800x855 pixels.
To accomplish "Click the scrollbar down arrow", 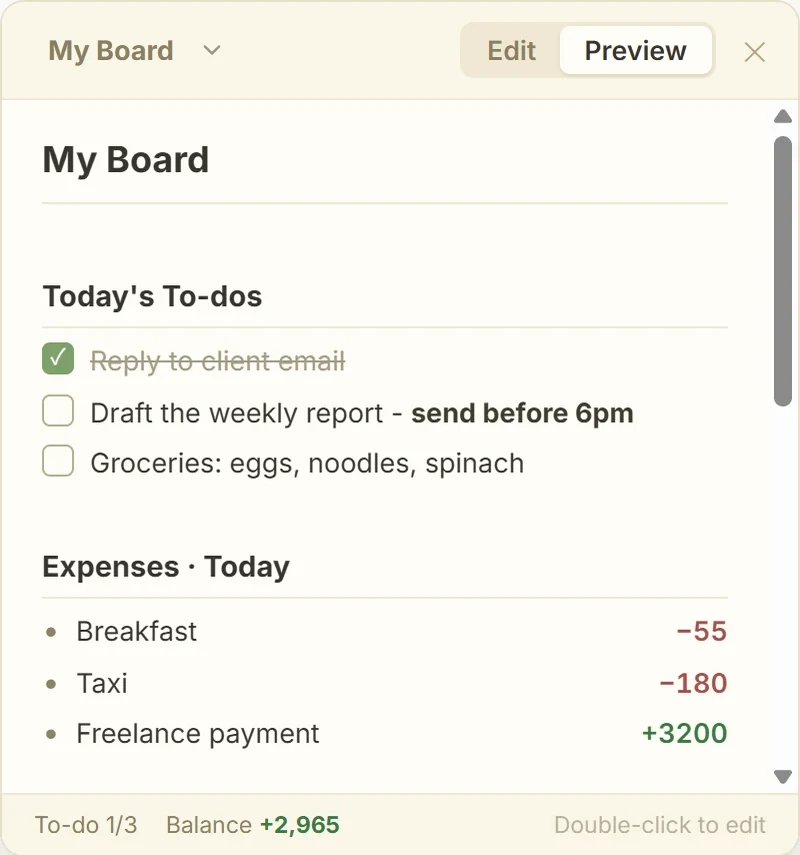I will [783, 776].
